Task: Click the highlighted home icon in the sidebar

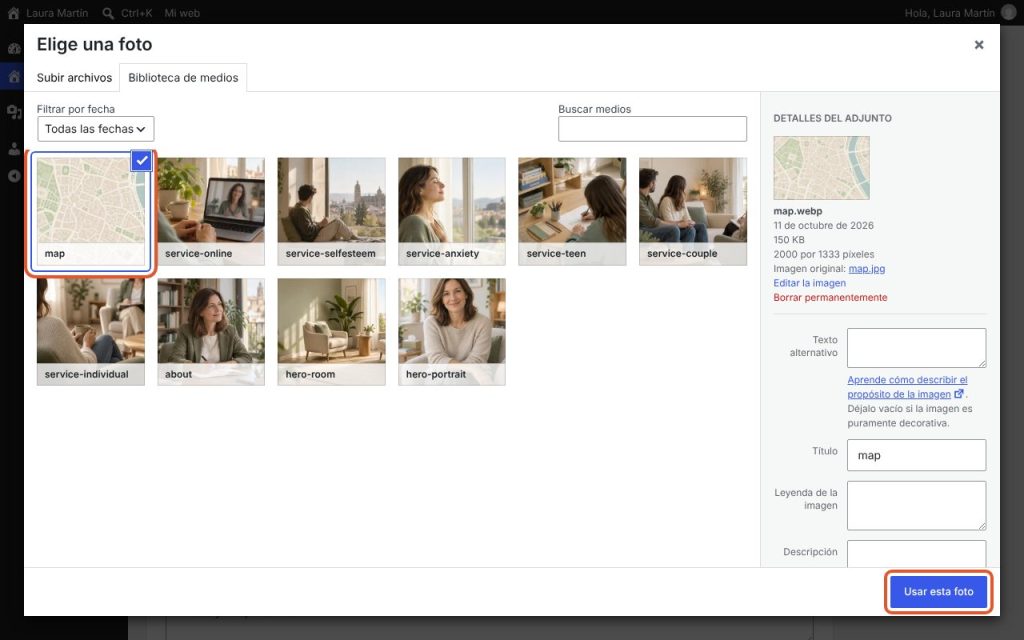Action: [x=14, y=77]
